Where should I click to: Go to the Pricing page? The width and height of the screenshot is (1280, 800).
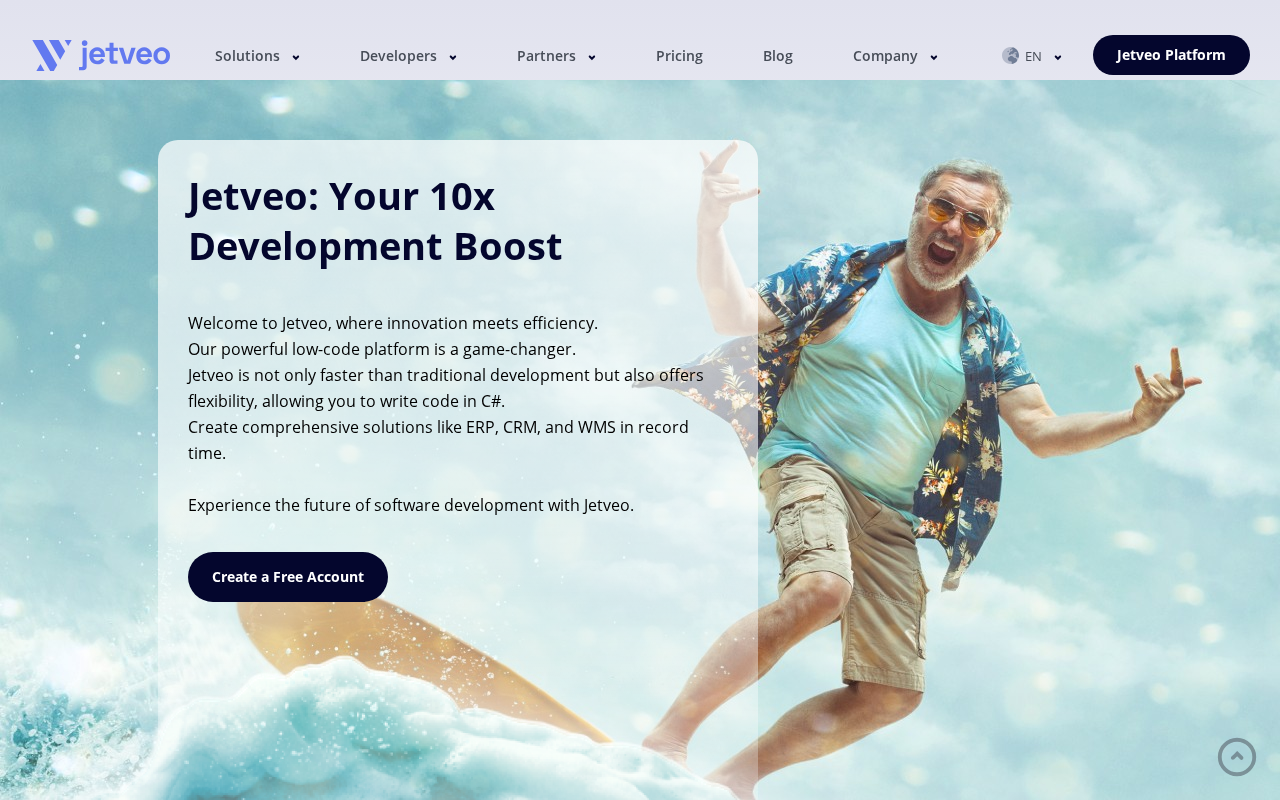click(679, 56)
